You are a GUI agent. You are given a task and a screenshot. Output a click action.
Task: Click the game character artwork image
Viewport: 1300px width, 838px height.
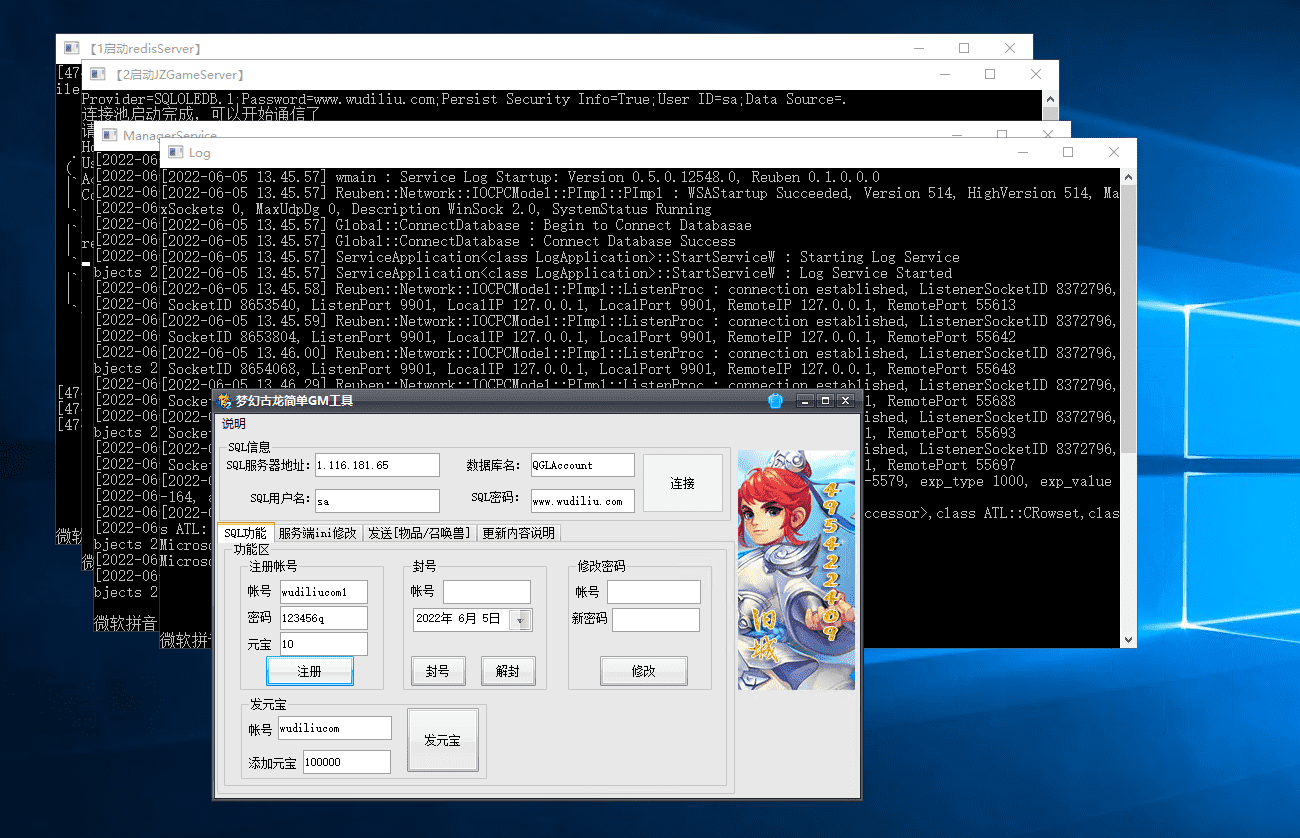796,569
